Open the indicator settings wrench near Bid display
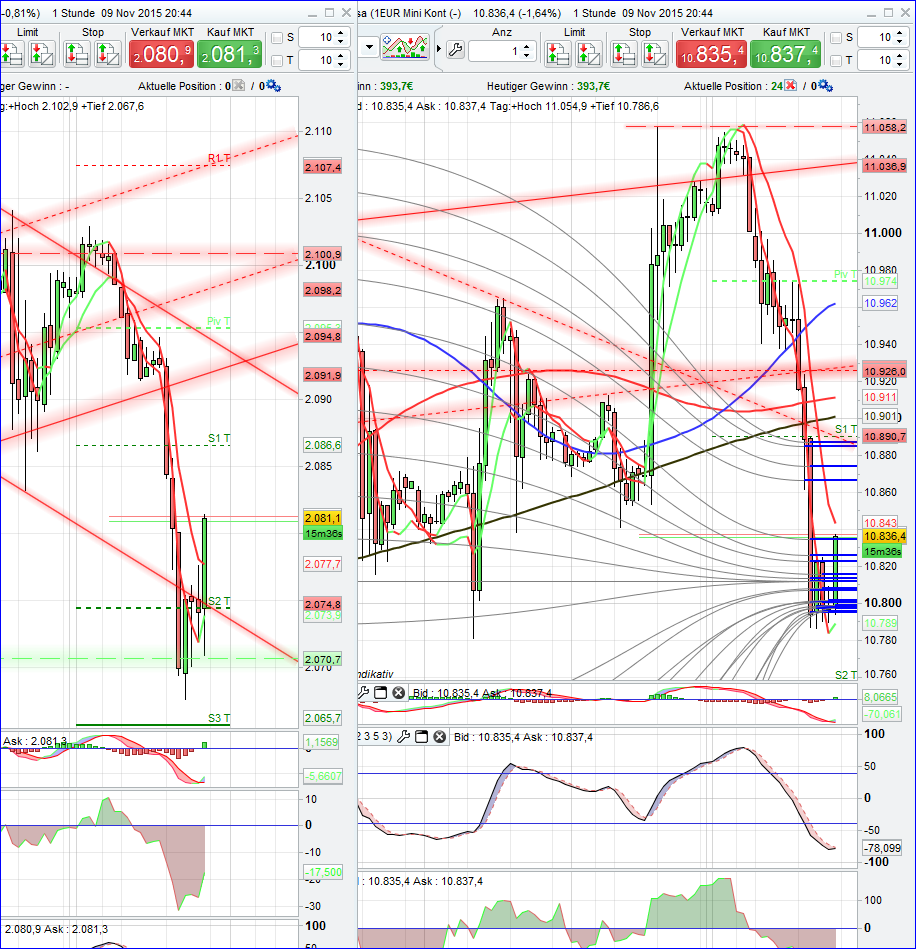The height and width of the screenshot is (949, 916). tap(362, 691)
